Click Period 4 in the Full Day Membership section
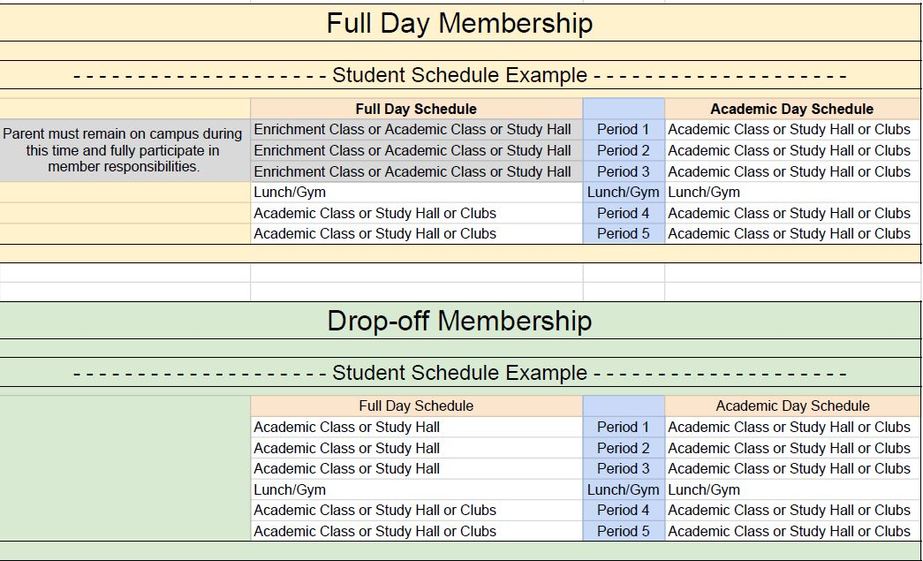The height and width of the screenshot is (561, 923). 623,213
